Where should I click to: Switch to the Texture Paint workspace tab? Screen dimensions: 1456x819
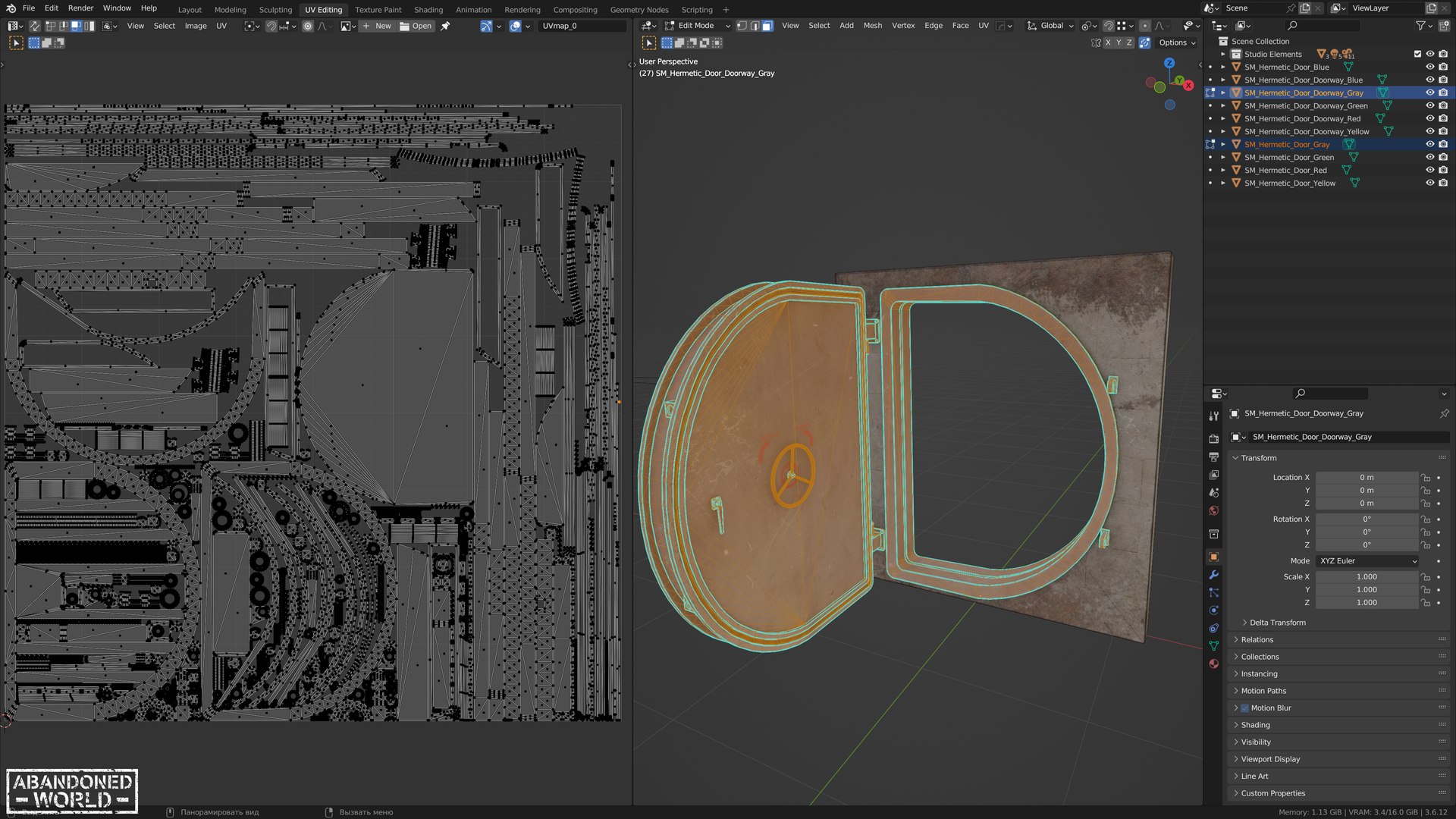tap(378, 10)
